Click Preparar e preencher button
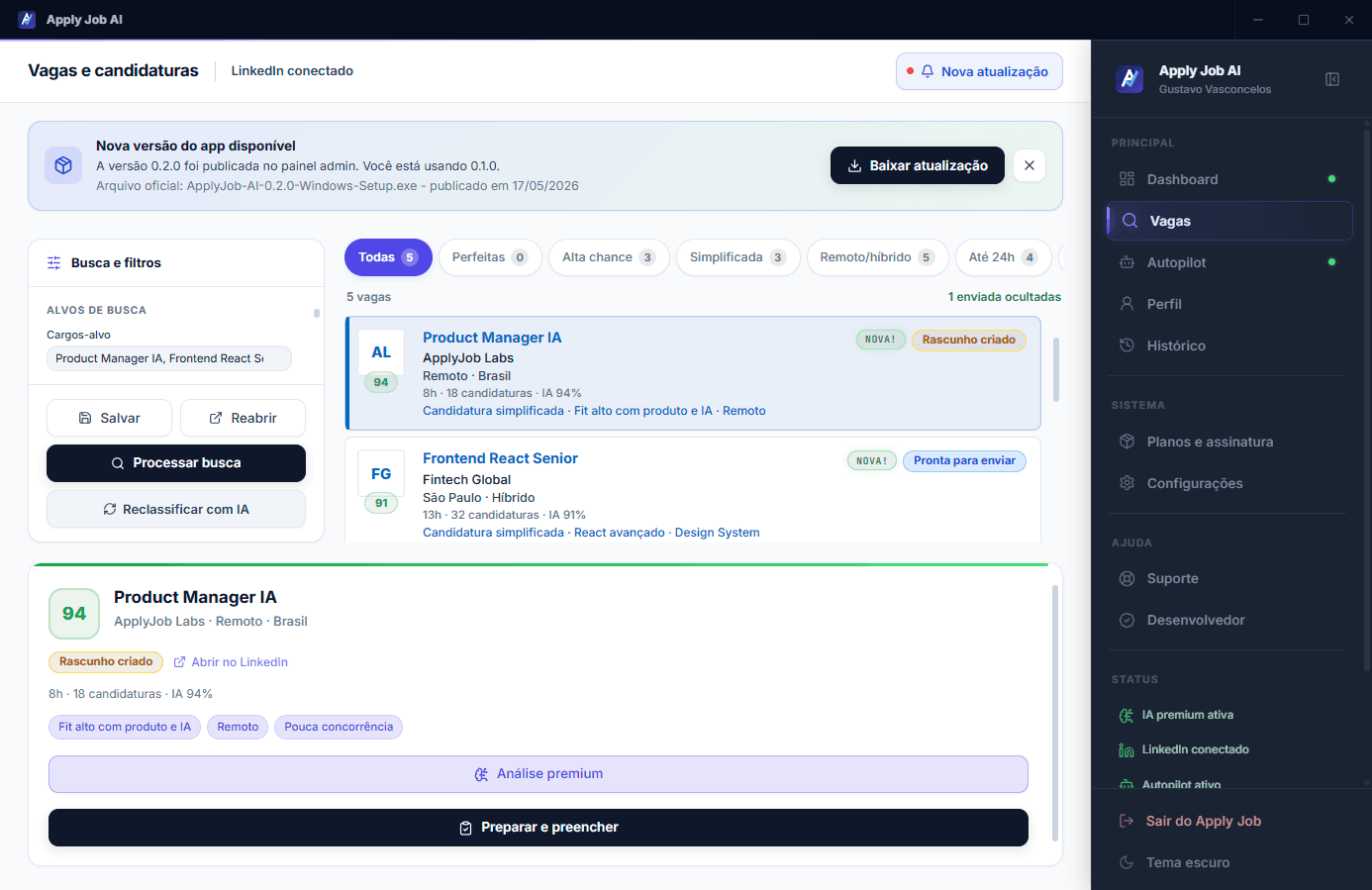 [x=539, y=828]
